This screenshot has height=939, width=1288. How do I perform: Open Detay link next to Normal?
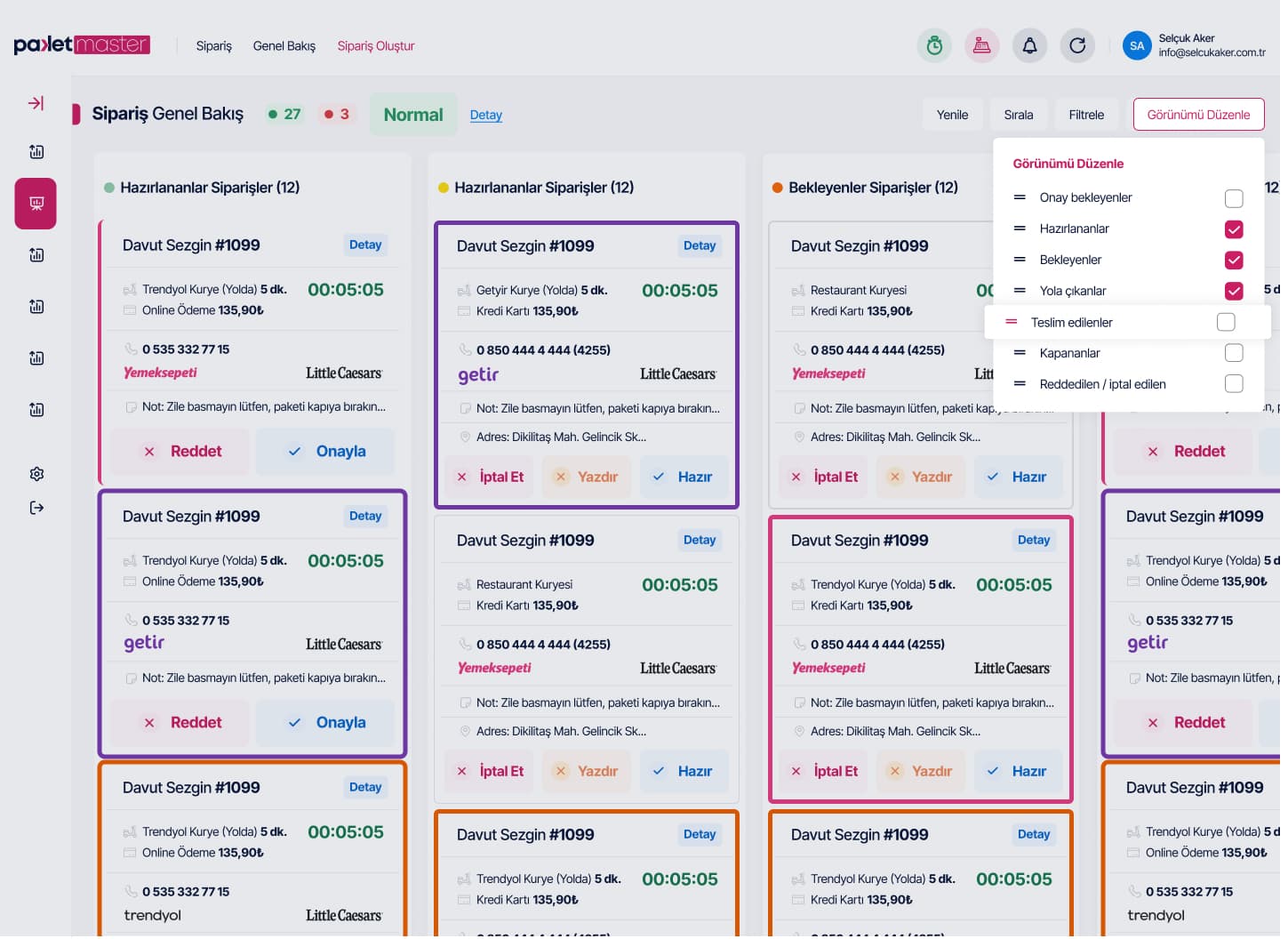click(486, 116)
